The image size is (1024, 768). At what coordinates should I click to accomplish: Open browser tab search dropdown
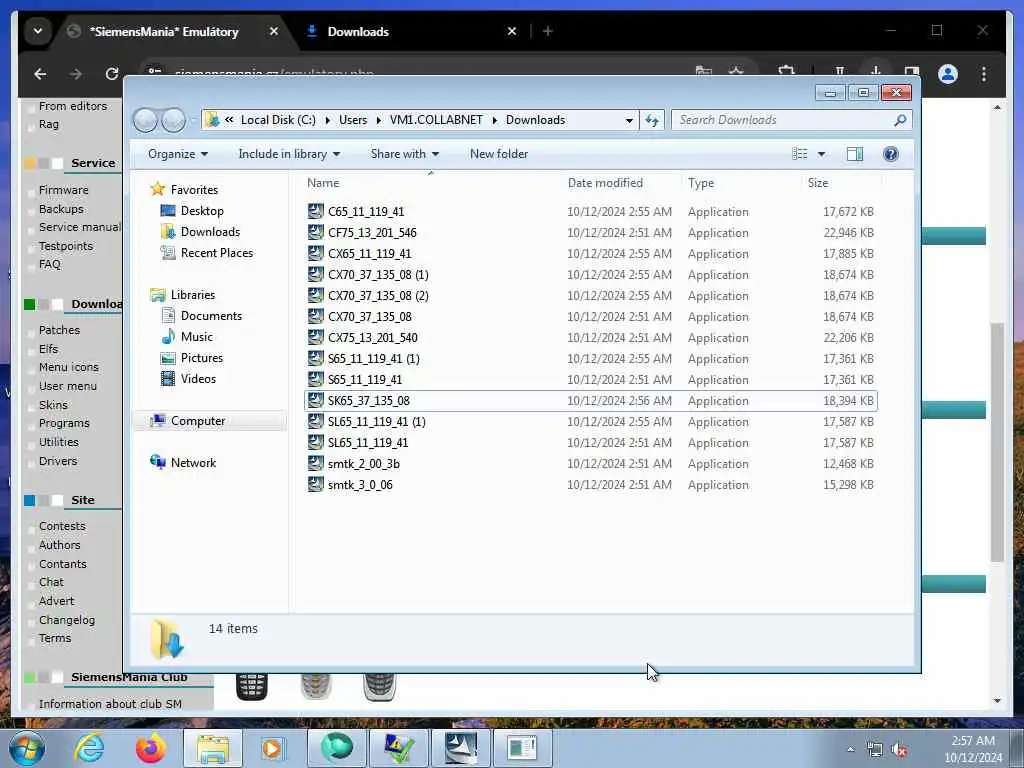pyautogui.click(x=38, y=31)
